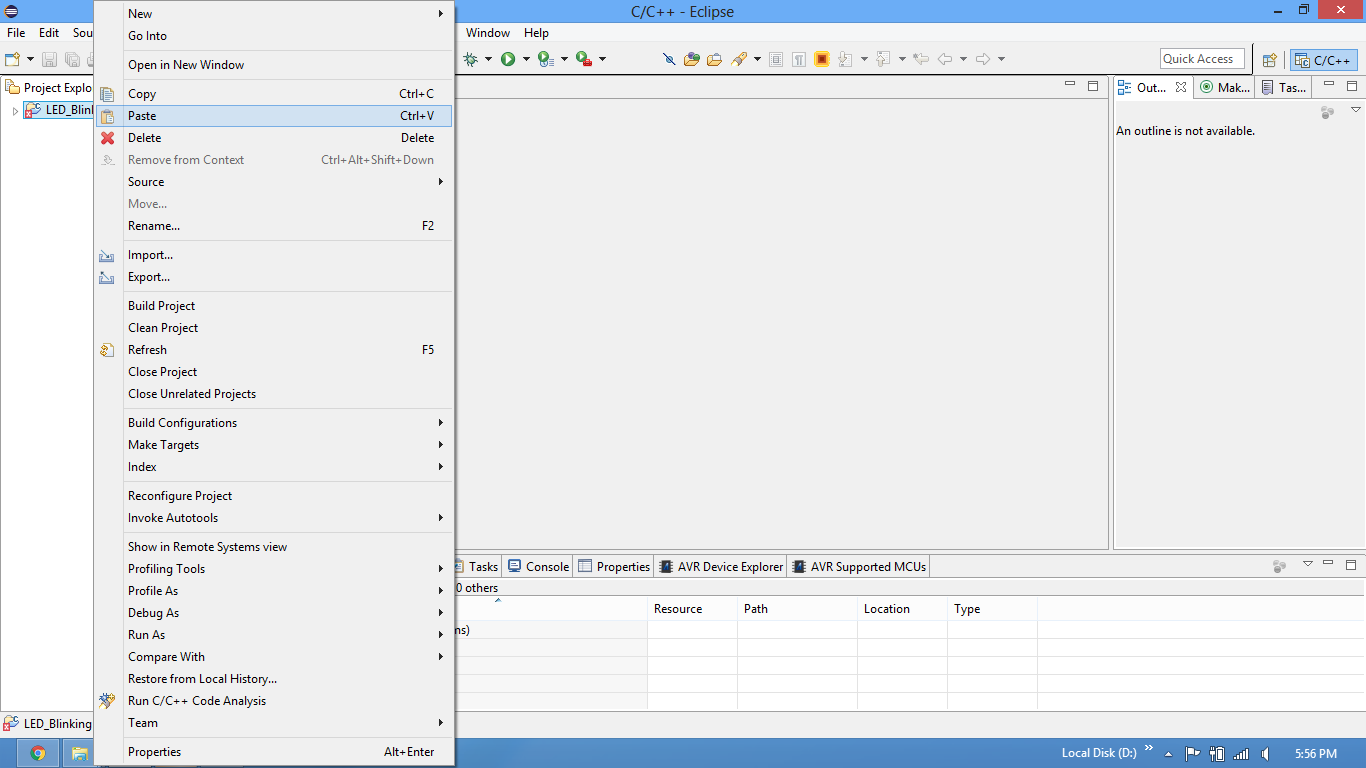Switch to the Tasks tab beside Make Targets
Viewport: 1366px width, 768px height.
1284,88
